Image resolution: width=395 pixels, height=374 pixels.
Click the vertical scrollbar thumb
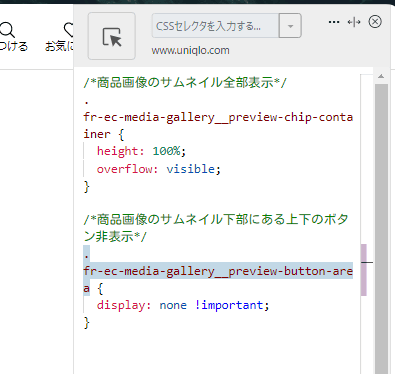coord(381,228)
